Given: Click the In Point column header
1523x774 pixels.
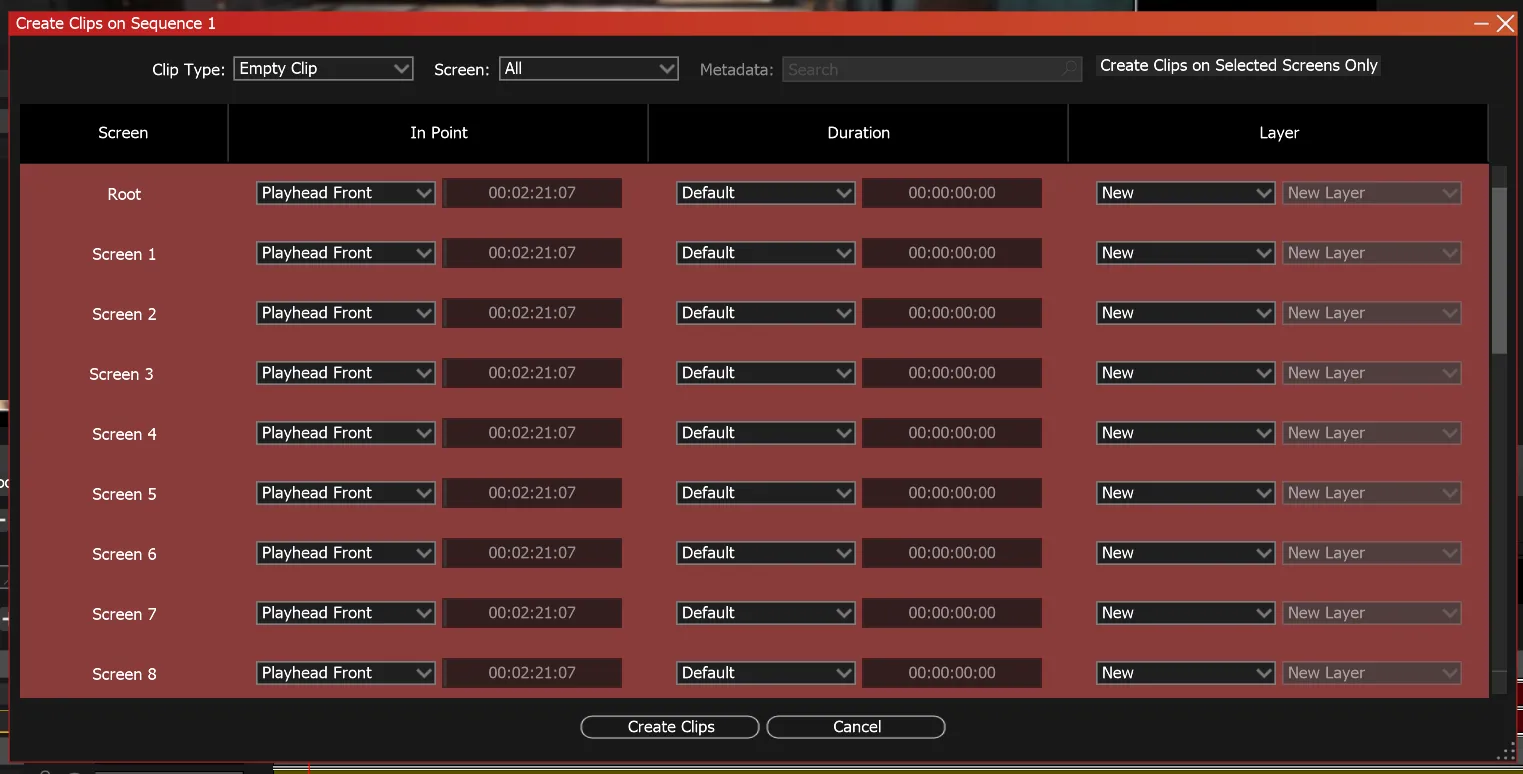Looking at the screenshot, I should point(438,133).
